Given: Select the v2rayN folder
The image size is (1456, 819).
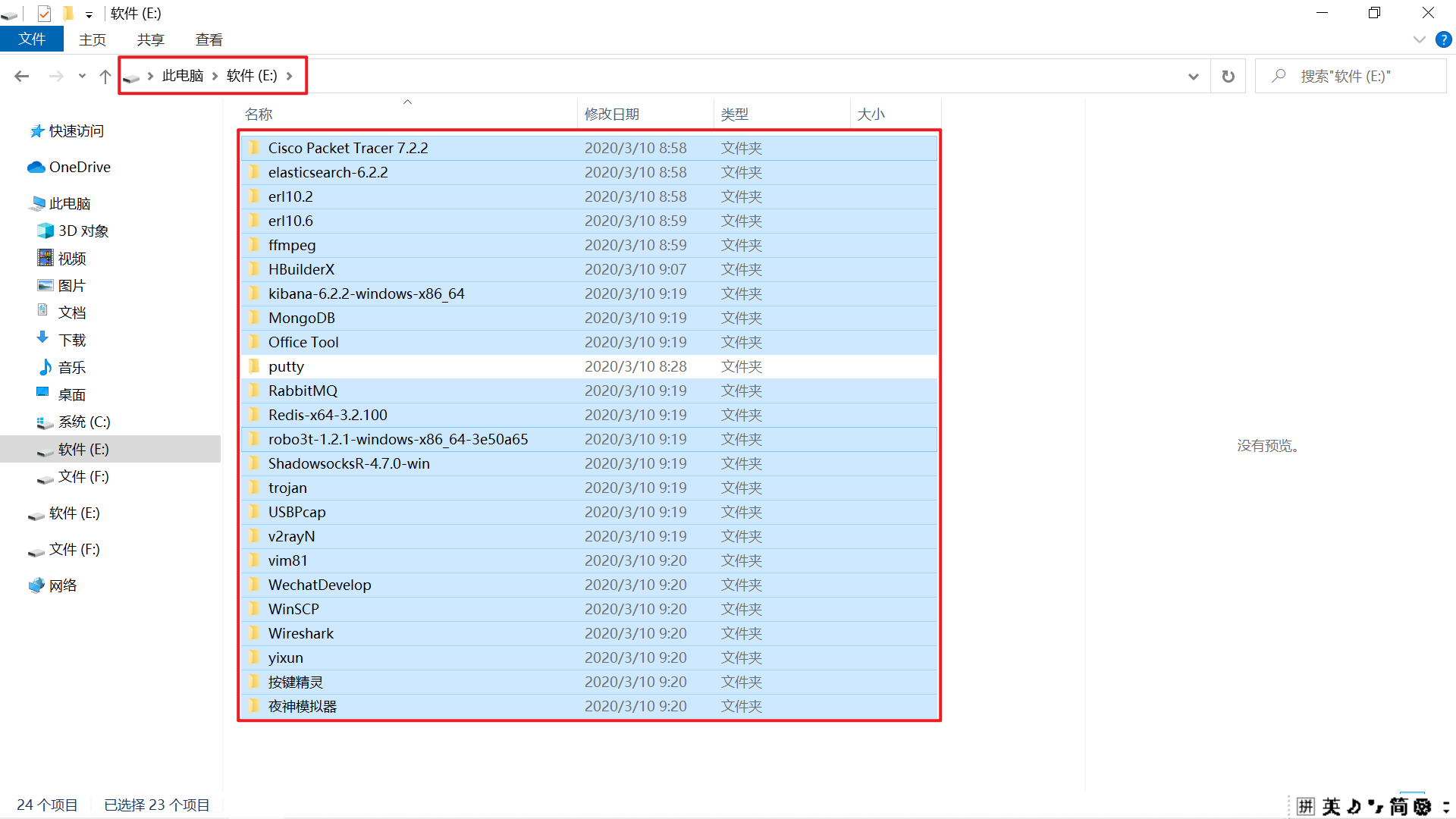Looking at the screenshot, I should pos(589,536).
